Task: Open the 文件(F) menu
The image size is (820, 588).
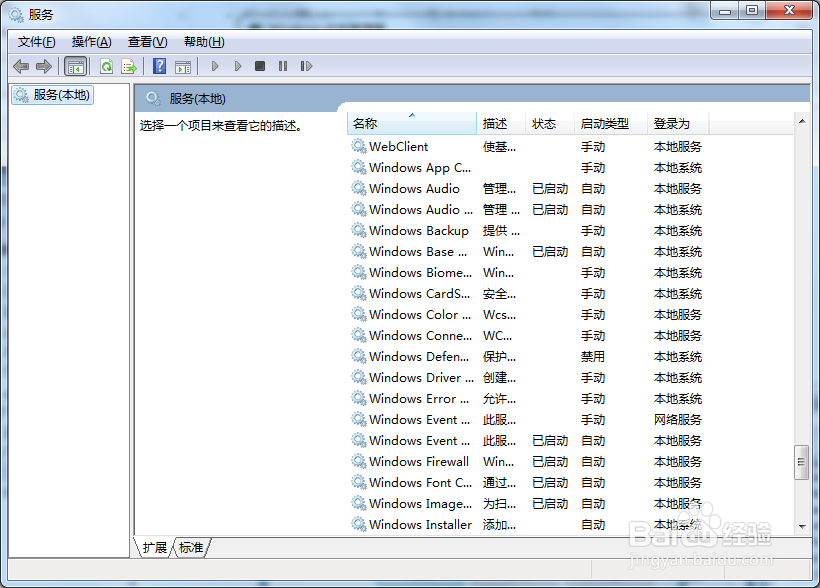Action: pos(37,42)
